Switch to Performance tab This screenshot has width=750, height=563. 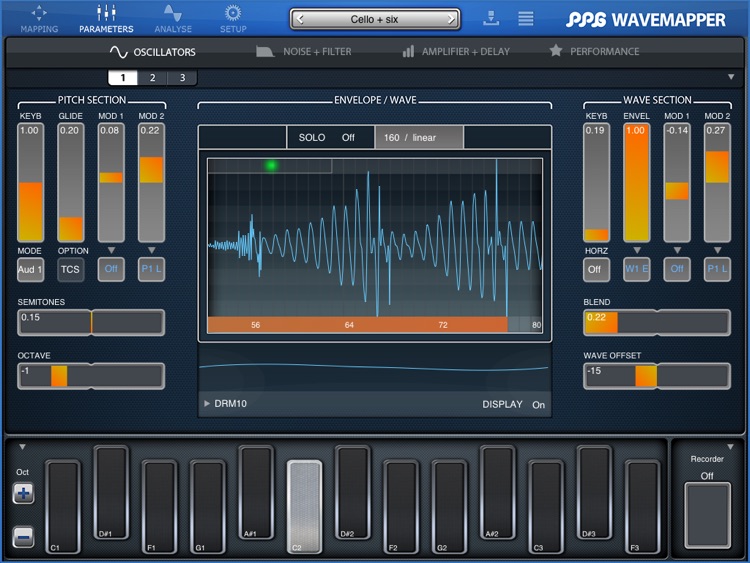coord(594,51)
